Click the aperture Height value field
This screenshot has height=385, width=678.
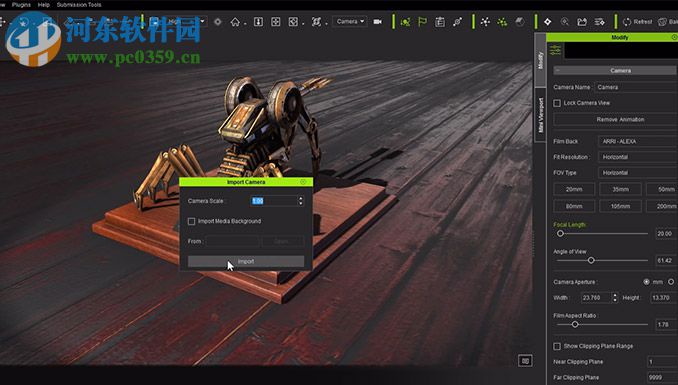[x=664, y=298]
